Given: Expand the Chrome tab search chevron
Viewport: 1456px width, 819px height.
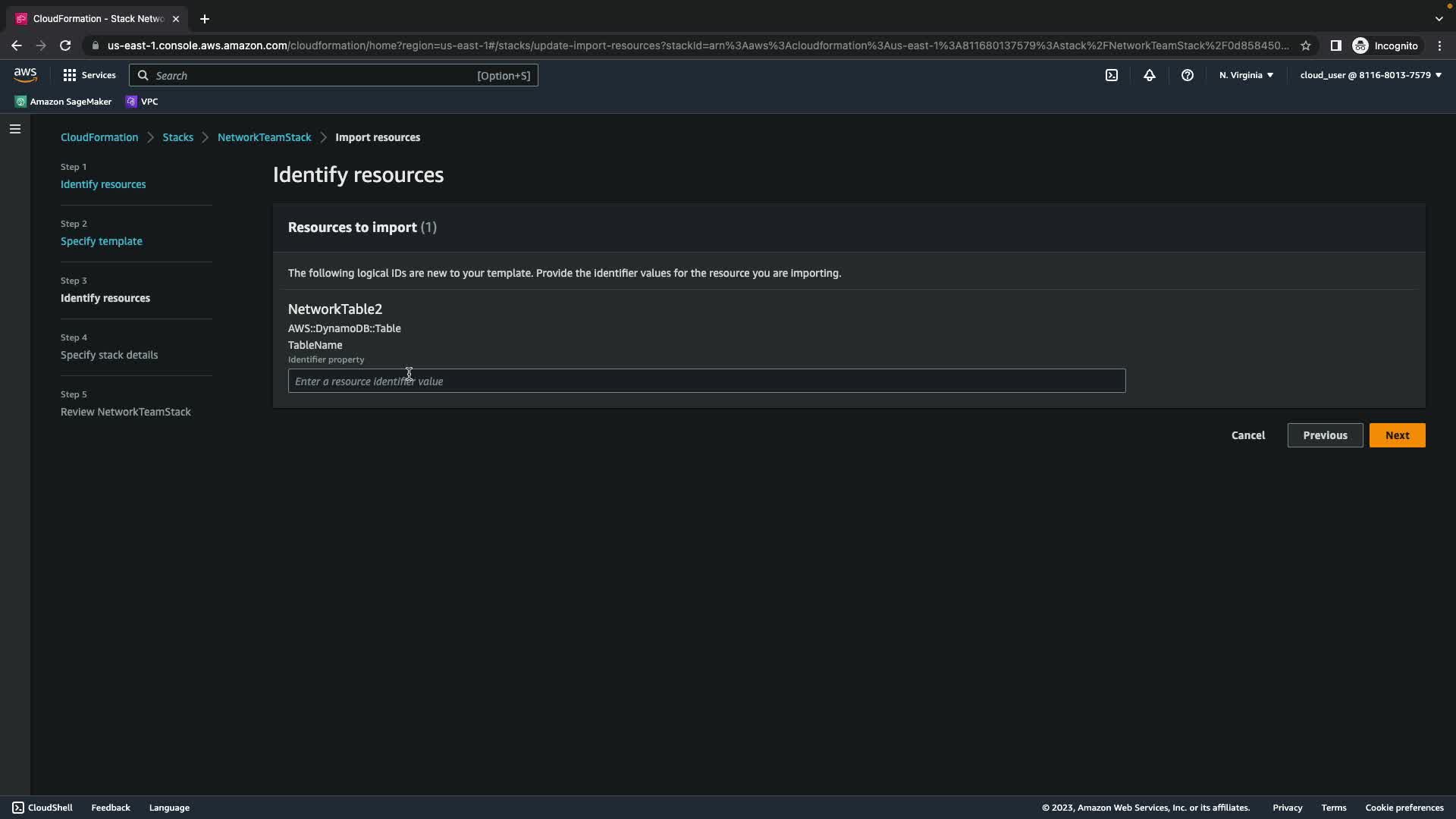Looking at the screenshot, I should tap(1439, 18).
